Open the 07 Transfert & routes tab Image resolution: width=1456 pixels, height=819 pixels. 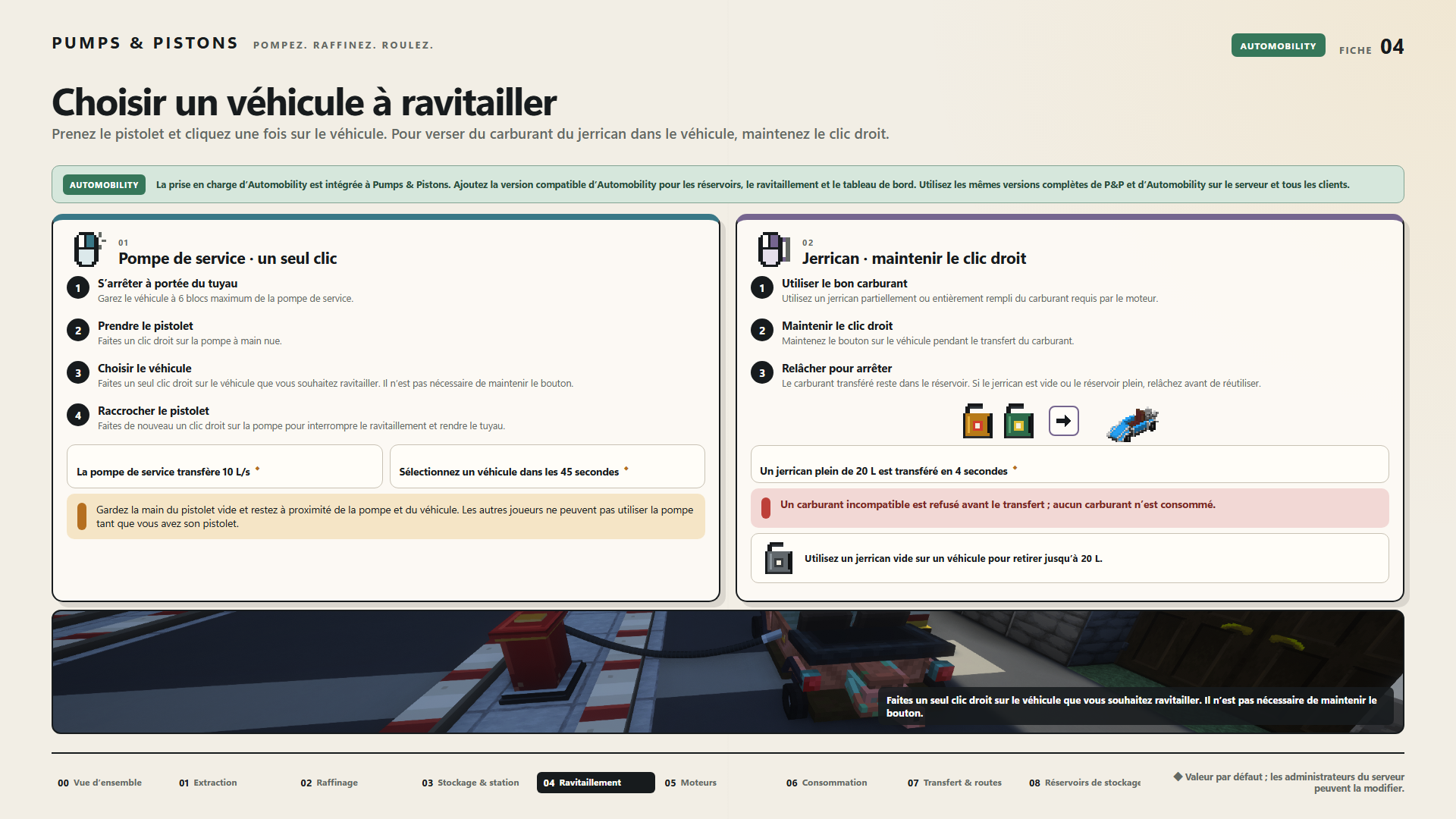(x=960, y=783)
